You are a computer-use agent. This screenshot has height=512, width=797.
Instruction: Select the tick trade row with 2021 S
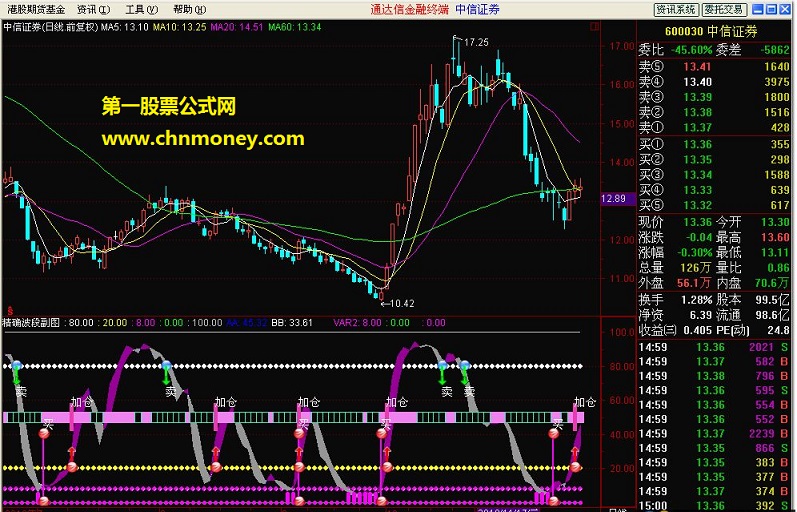pyautogui.click(x=714, y=347)
